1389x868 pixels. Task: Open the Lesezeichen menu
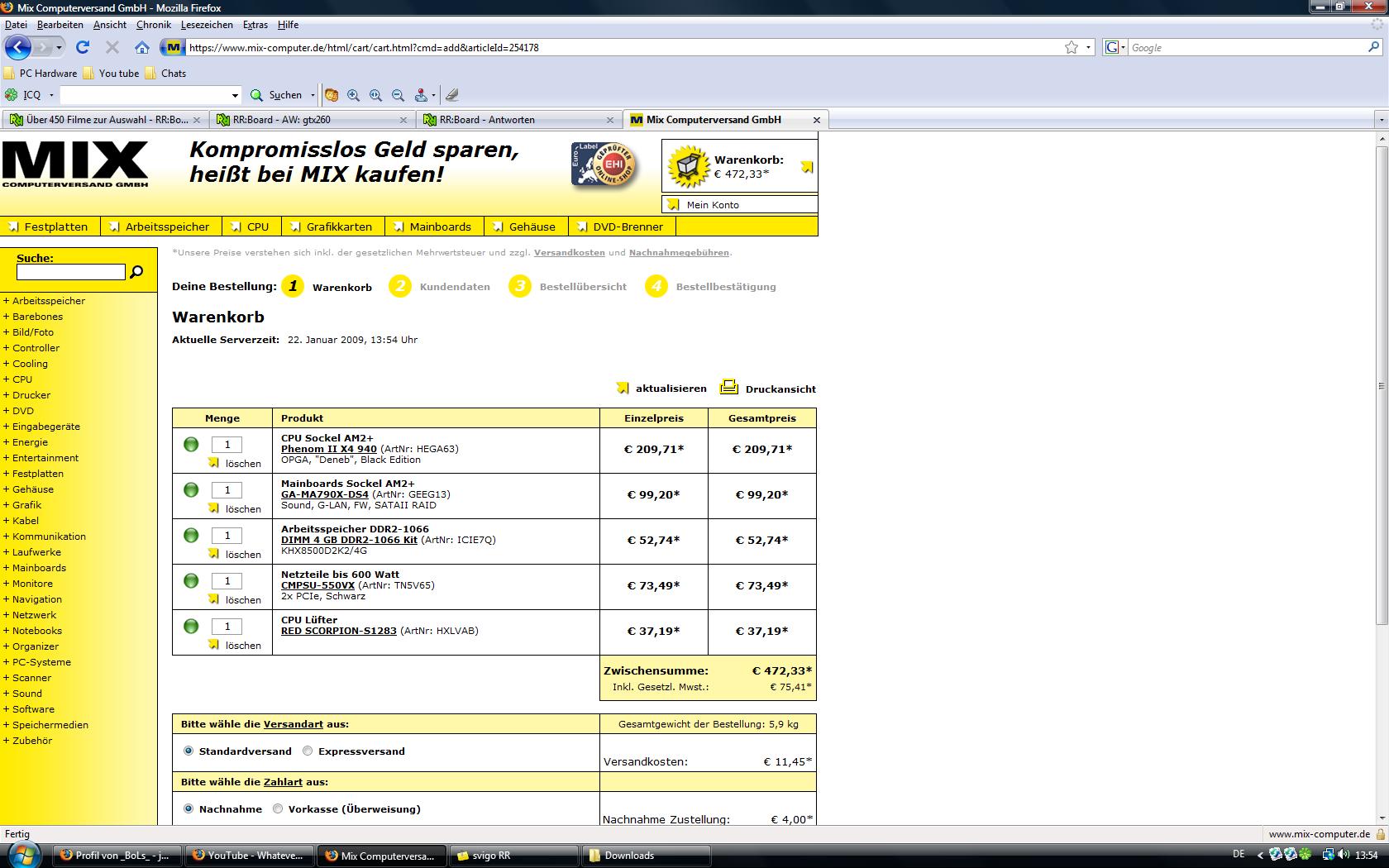click(x=207, y=25)
